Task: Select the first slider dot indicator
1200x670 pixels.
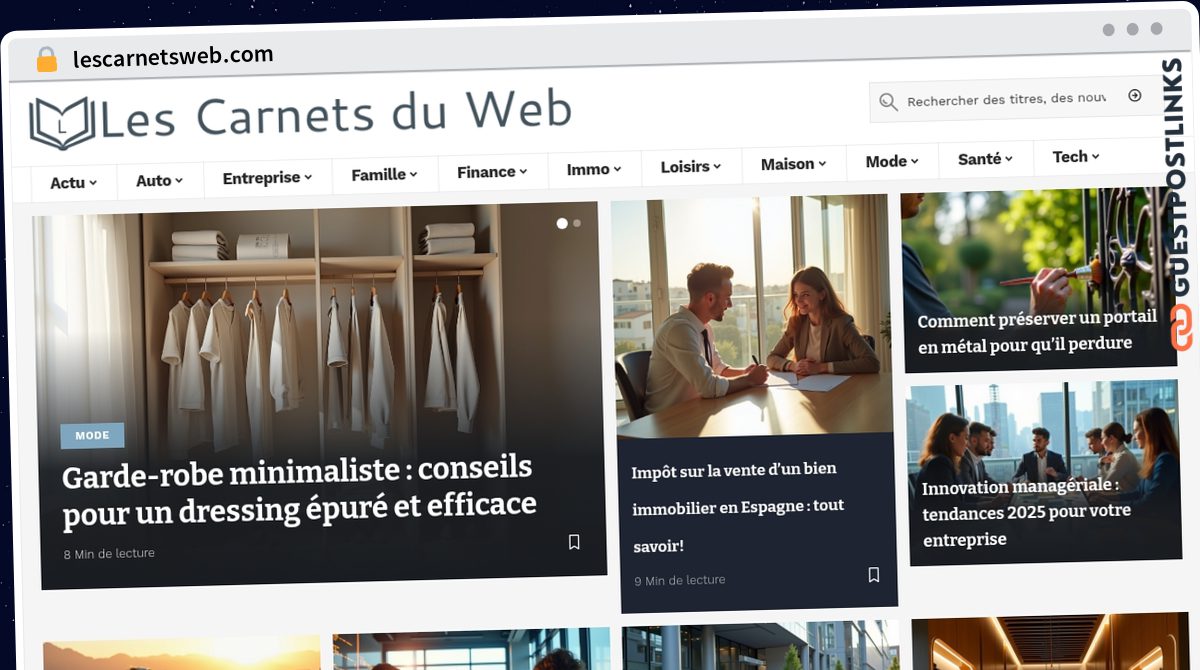Action: [x=562, y=223]
